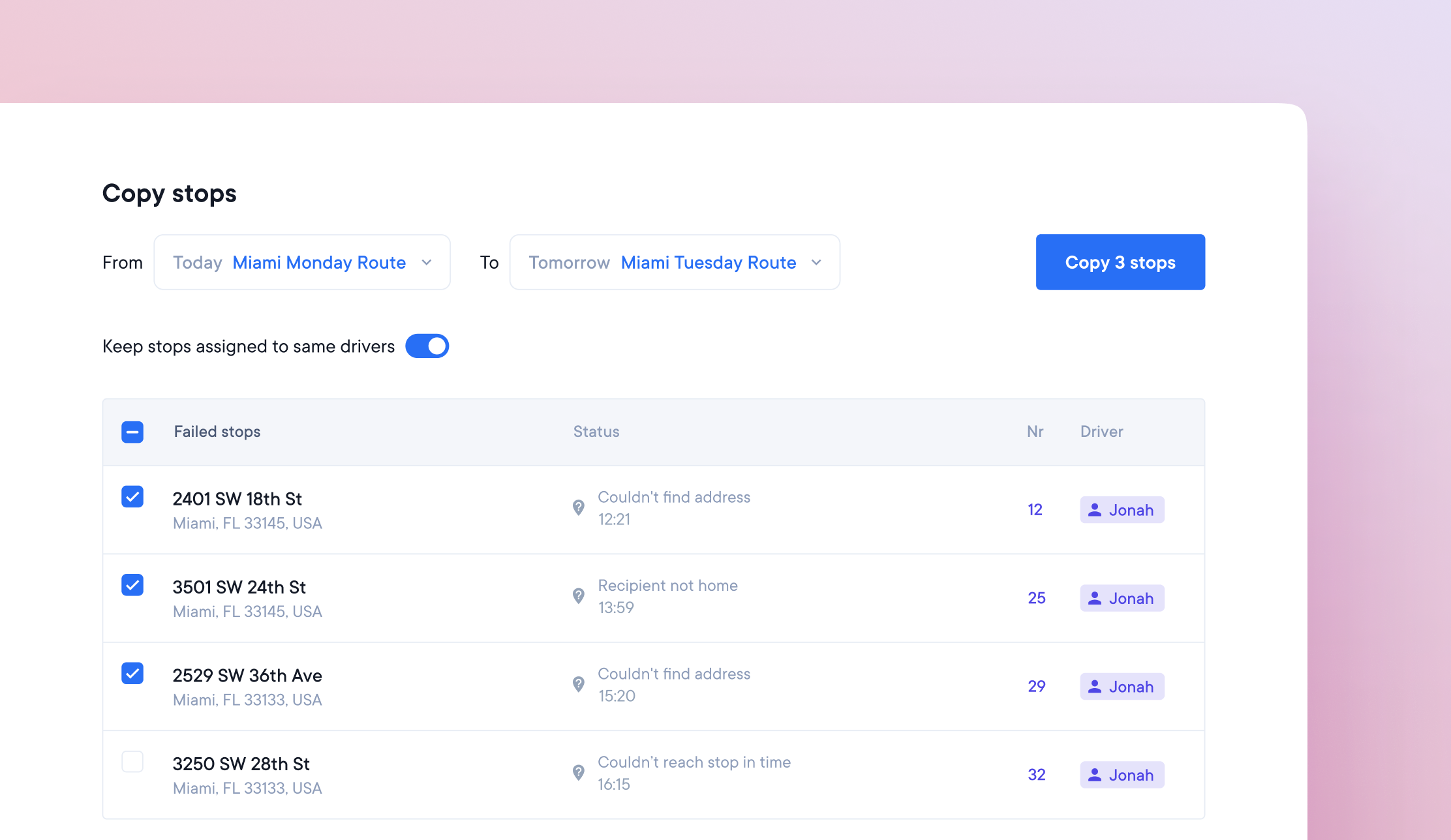The image size is (1451, 840).
Task: Disable "Keep stops assigned to same drivers"
Action: 427,346
